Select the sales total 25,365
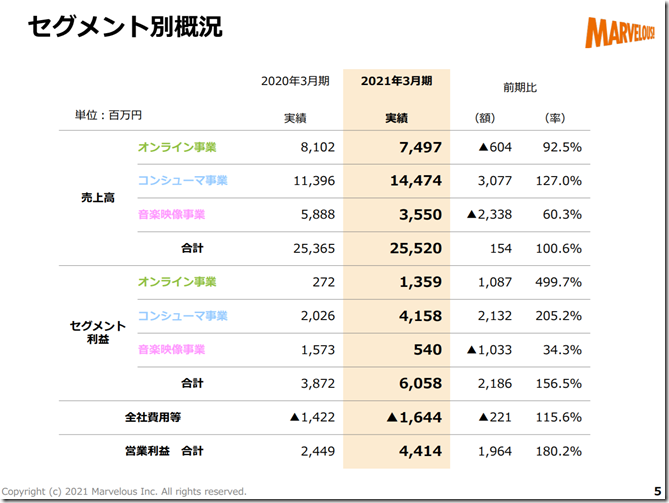669x503 pixels. [x=314, y=248]
